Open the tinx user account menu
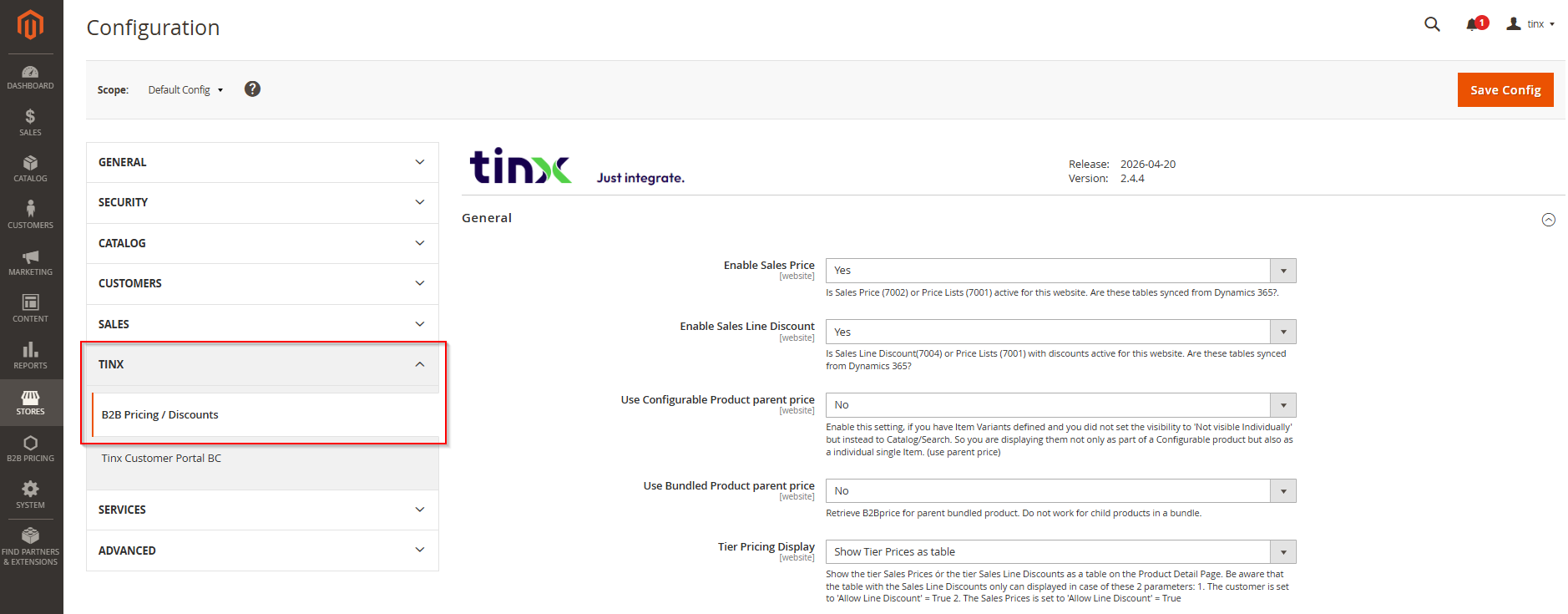This screenshot has height=614, width=1568. (x=1530, y=24)
